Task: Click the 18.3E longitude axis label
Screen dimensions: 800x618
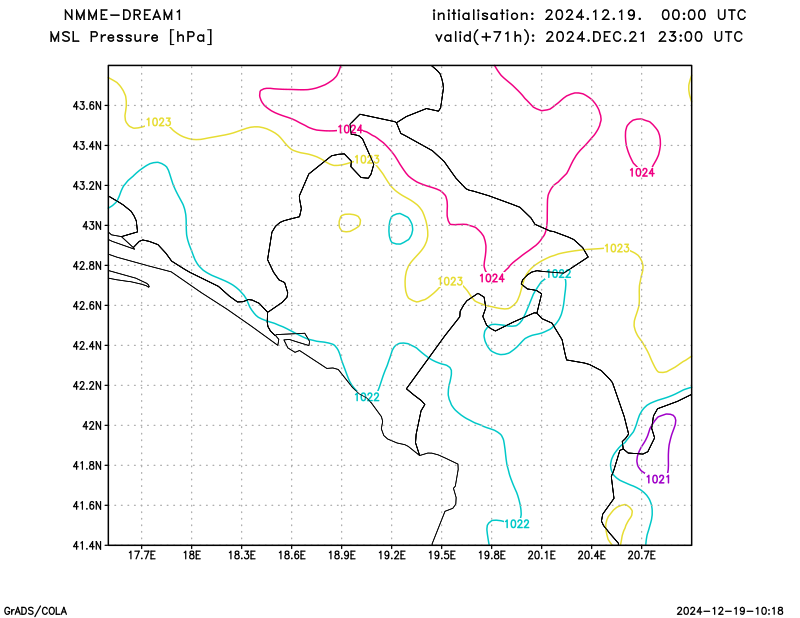Action: point(241,555)
